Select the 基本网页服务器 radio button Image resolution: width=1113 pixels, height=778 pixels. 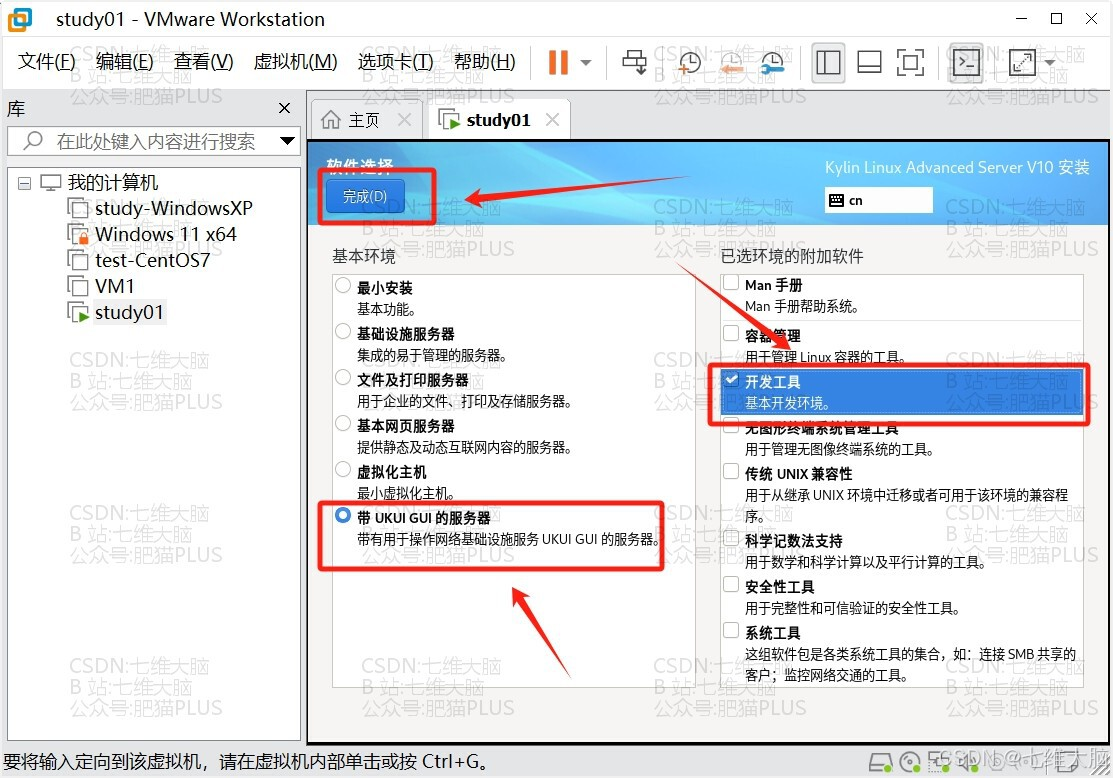tap(343, 424)
